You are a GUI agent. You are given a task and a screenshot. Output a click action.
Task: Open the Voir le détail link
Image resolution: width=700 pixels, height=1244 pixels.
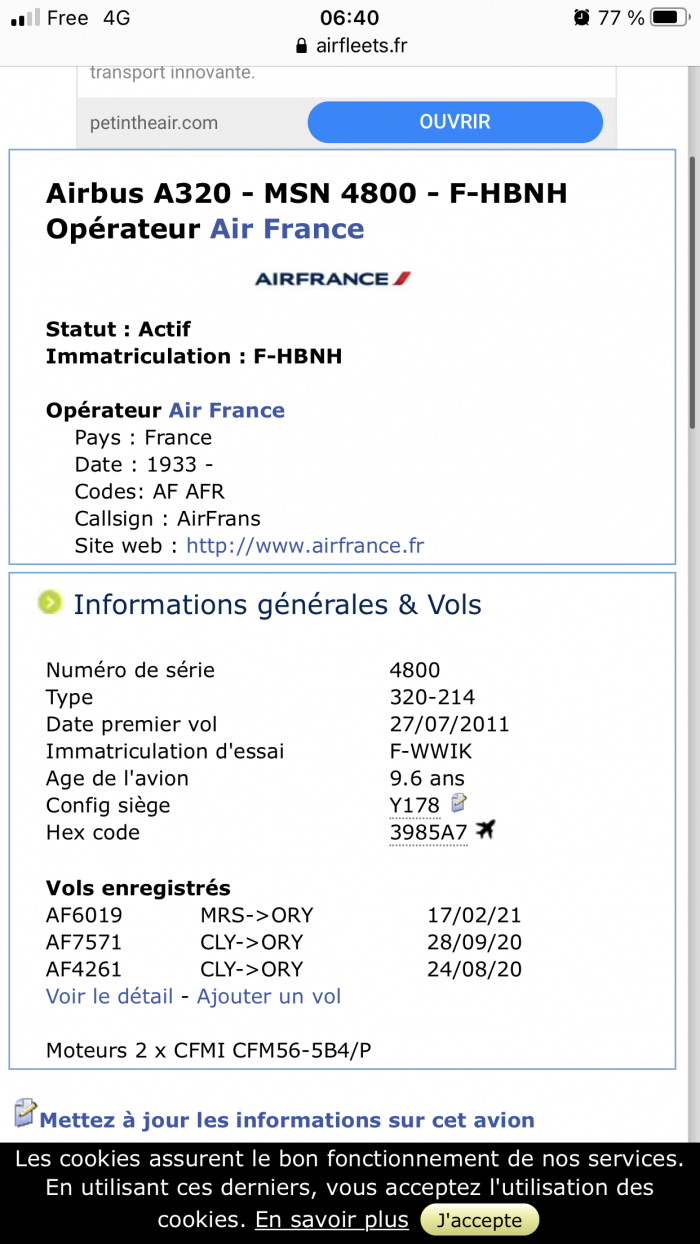pyautogui.click(x=109, y=996)
